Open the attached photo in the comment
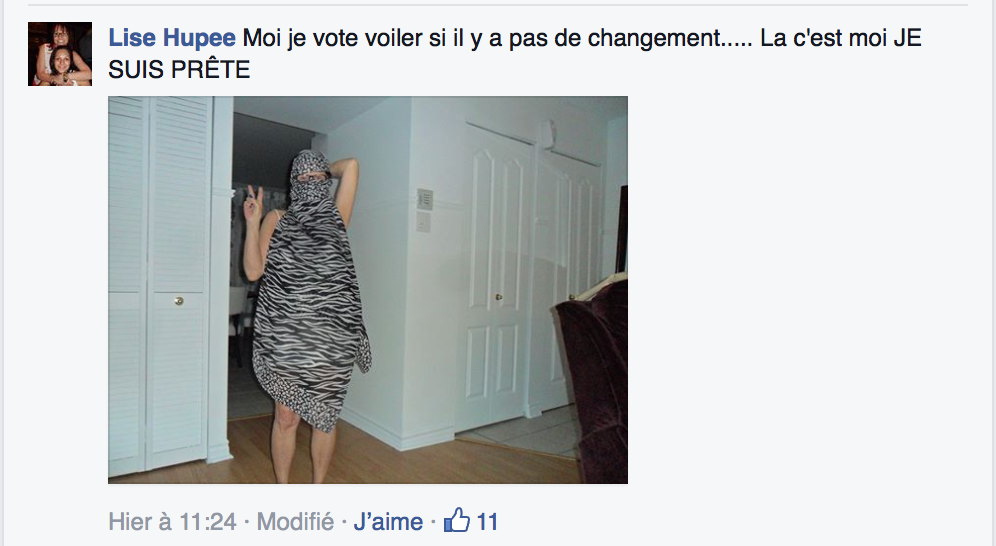 point(368,290)
